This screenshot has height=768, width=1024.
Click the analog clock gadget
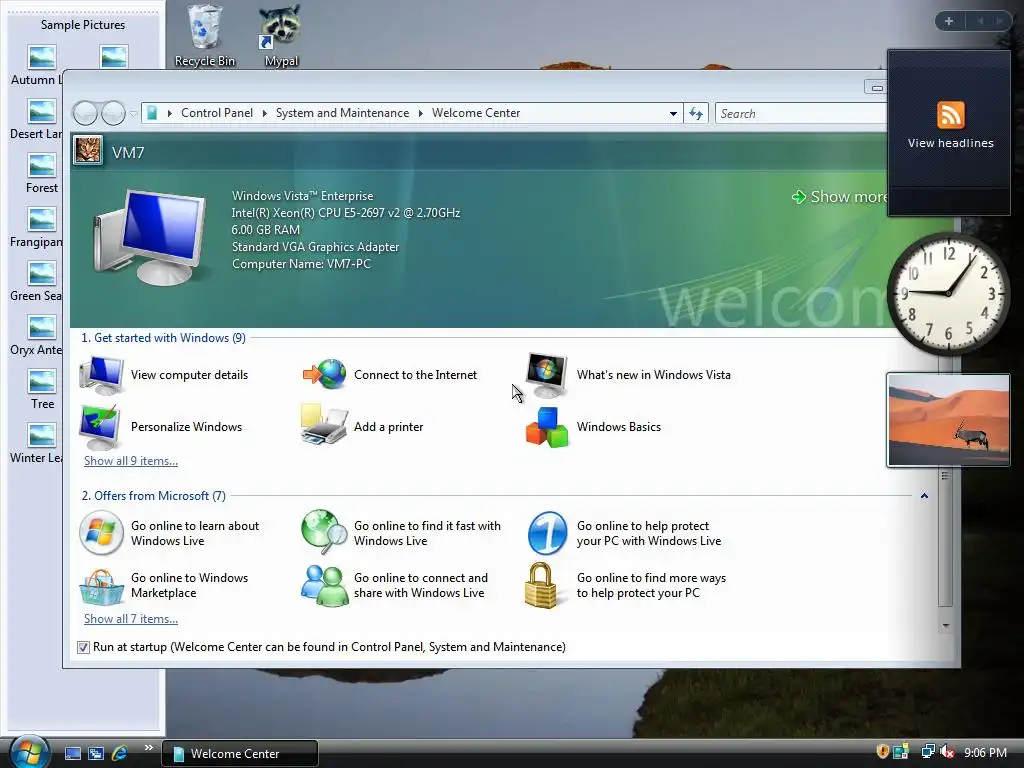948,294
